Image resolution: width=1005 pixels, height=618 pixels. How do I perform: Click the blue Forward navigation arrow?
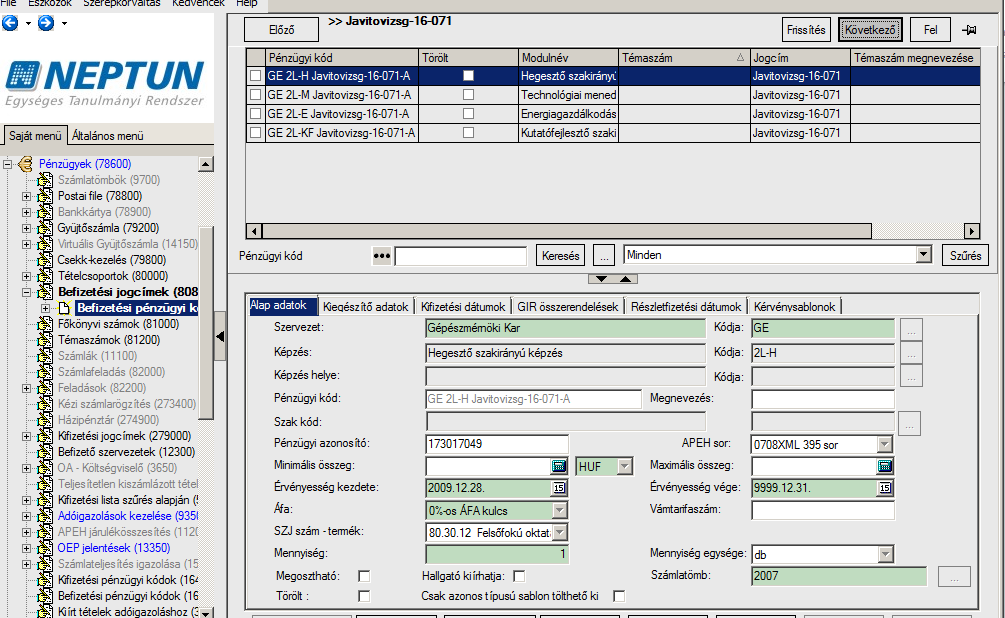tap(46, 24)
